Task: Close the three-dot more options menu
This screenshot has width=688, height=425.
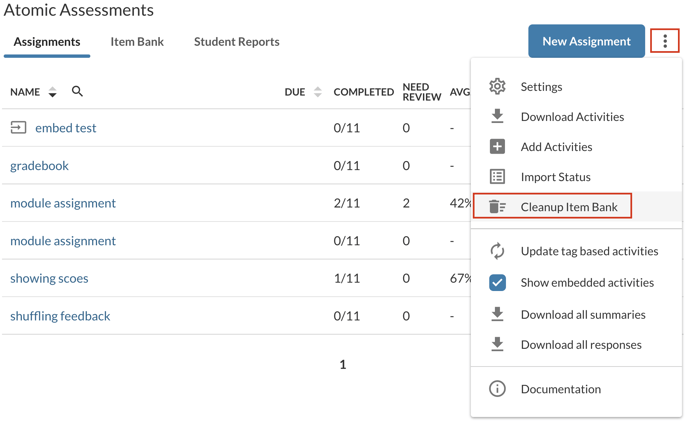Action: click(x=665, y=41)
